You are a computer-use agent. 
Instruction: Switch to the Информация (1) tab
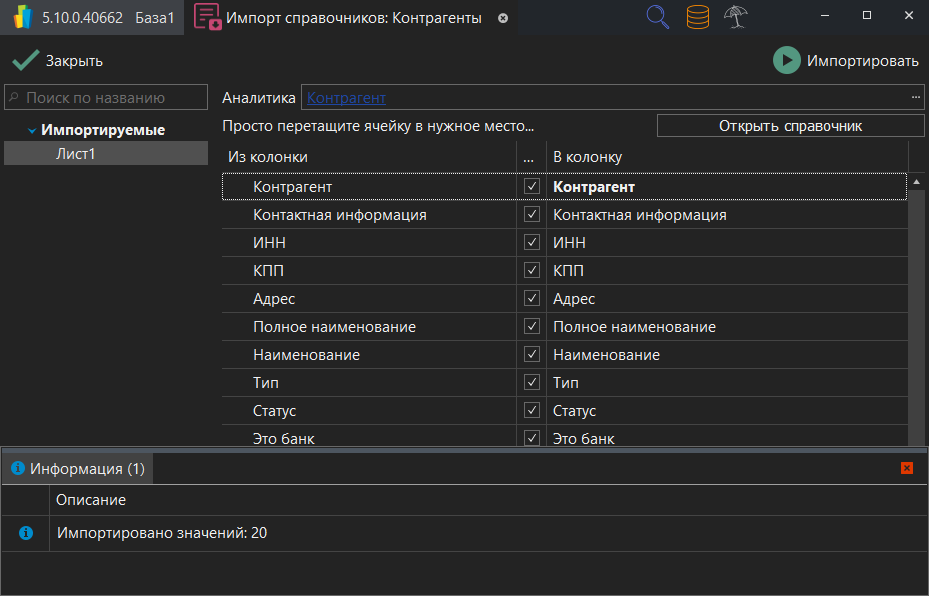click(x=78, y=468)
